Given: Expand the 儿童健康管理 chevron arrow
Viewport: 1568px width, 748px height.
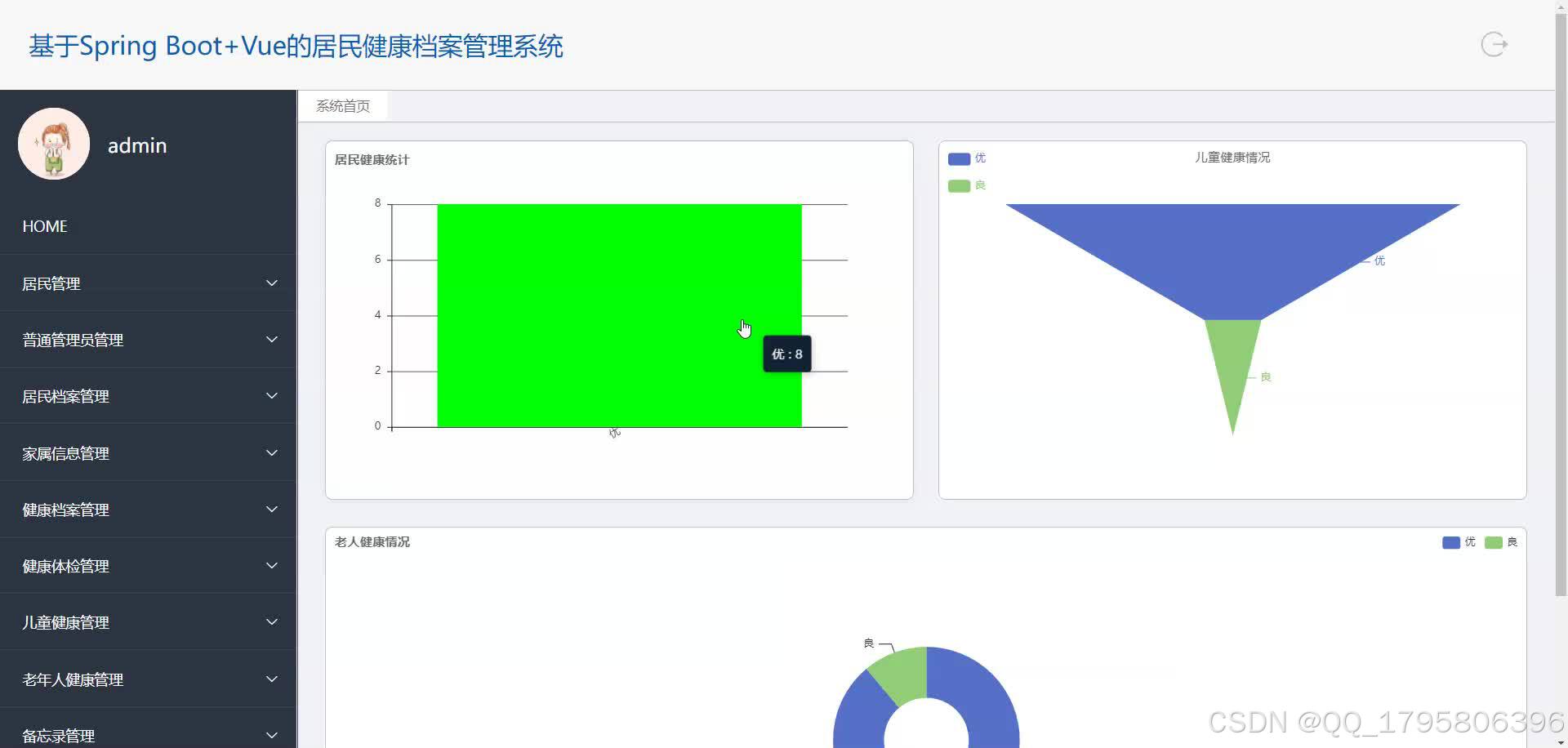Looking at the screenshot, I should 272,622.
